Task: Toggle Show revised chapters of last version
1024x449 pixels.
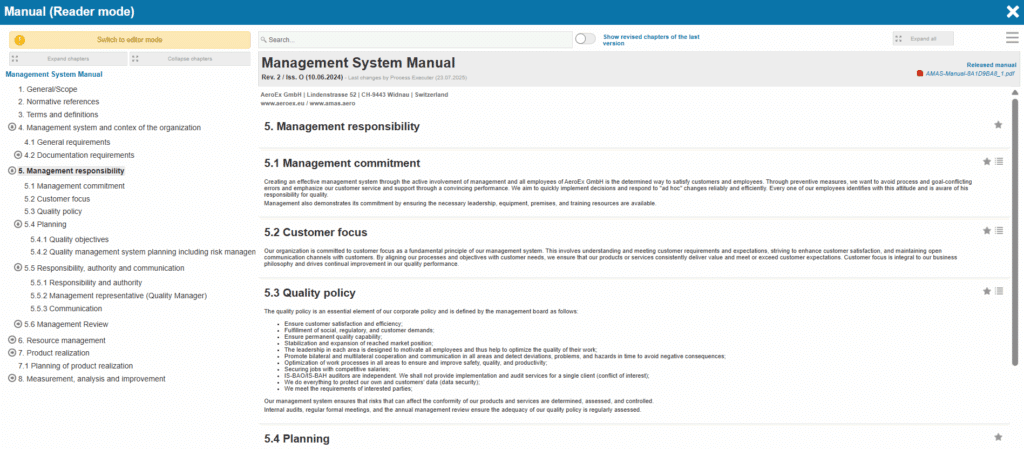Action: pyautogui.click(x=585, y=39)
